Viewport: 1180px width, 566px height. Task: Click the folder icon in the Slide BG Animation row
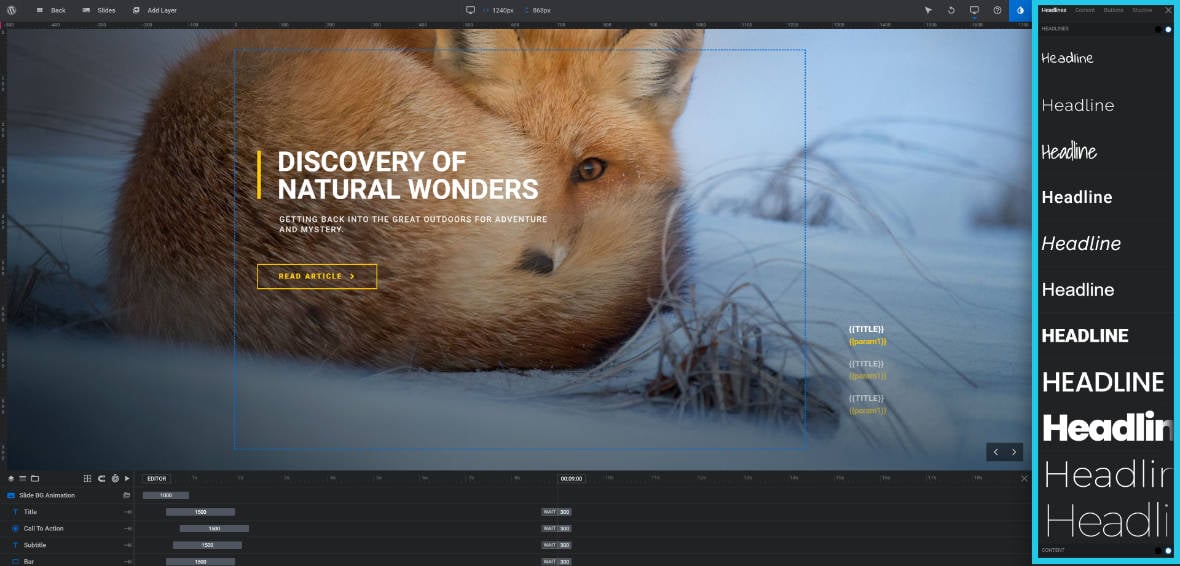(x=126, y=495)
